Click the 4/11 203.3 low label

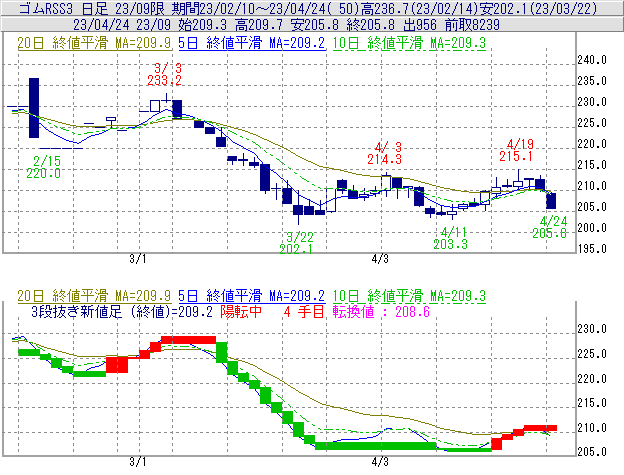pos(450,238)
